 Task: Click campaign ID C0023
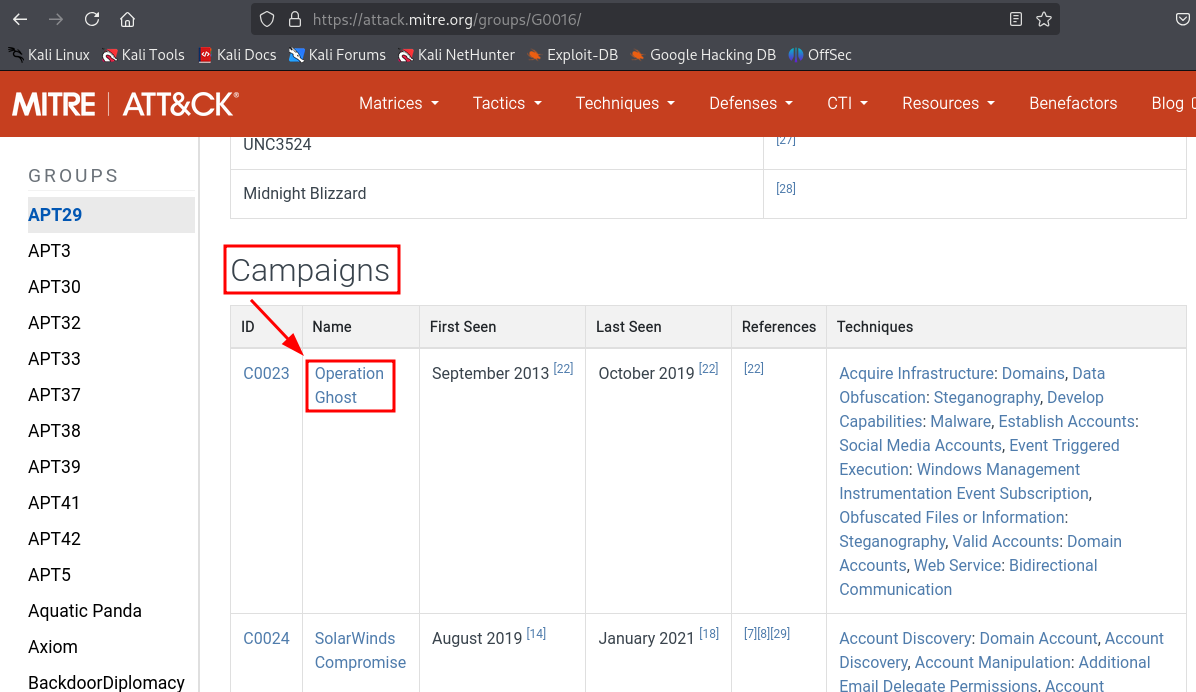[x=266, y=373]
